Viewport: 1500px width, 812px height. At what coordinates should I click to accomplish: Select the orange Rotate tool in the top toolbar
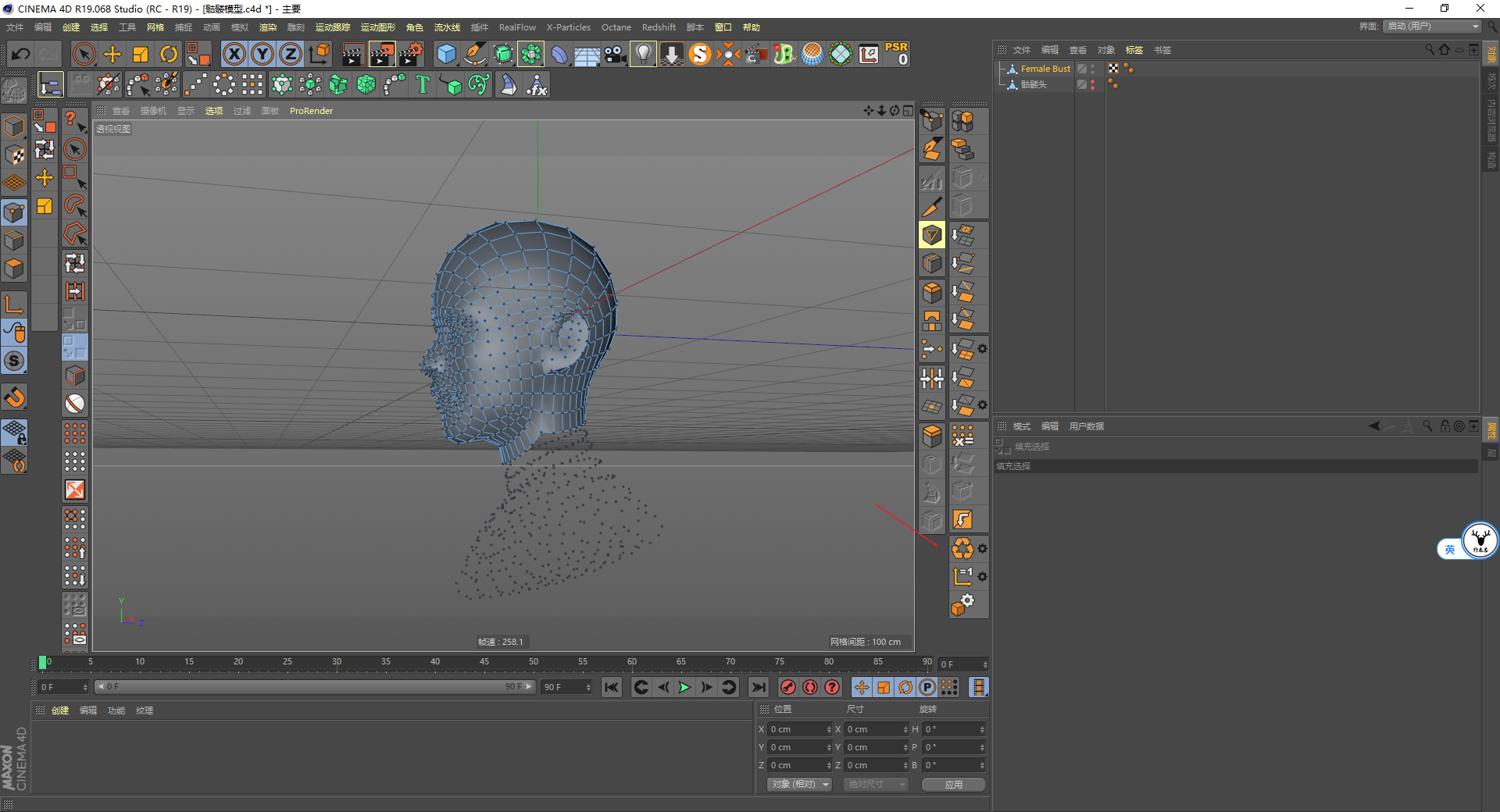coord(169,54)
